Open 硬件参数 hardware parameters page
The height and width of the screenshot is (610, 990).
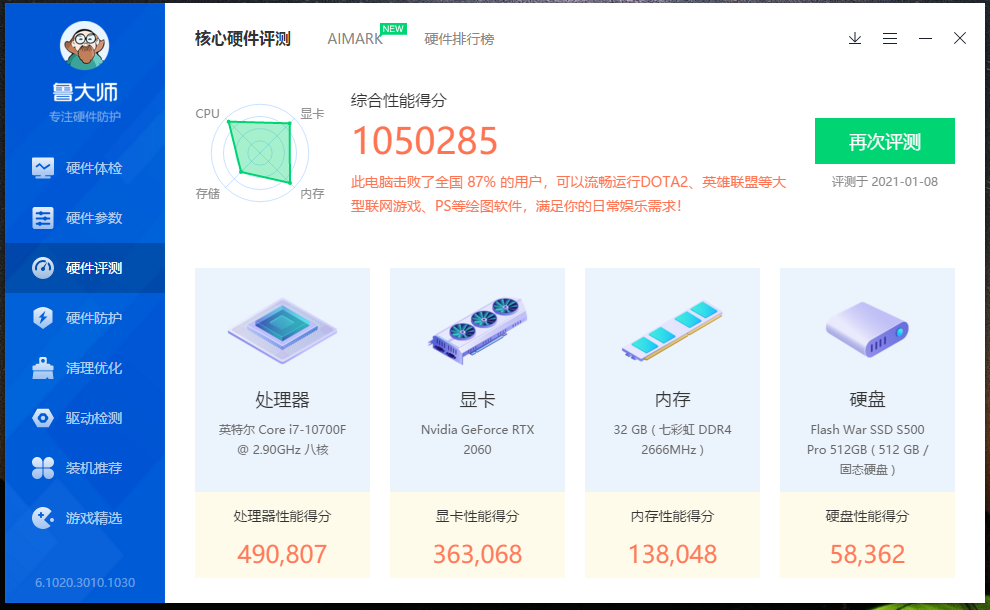coord(85,218)
